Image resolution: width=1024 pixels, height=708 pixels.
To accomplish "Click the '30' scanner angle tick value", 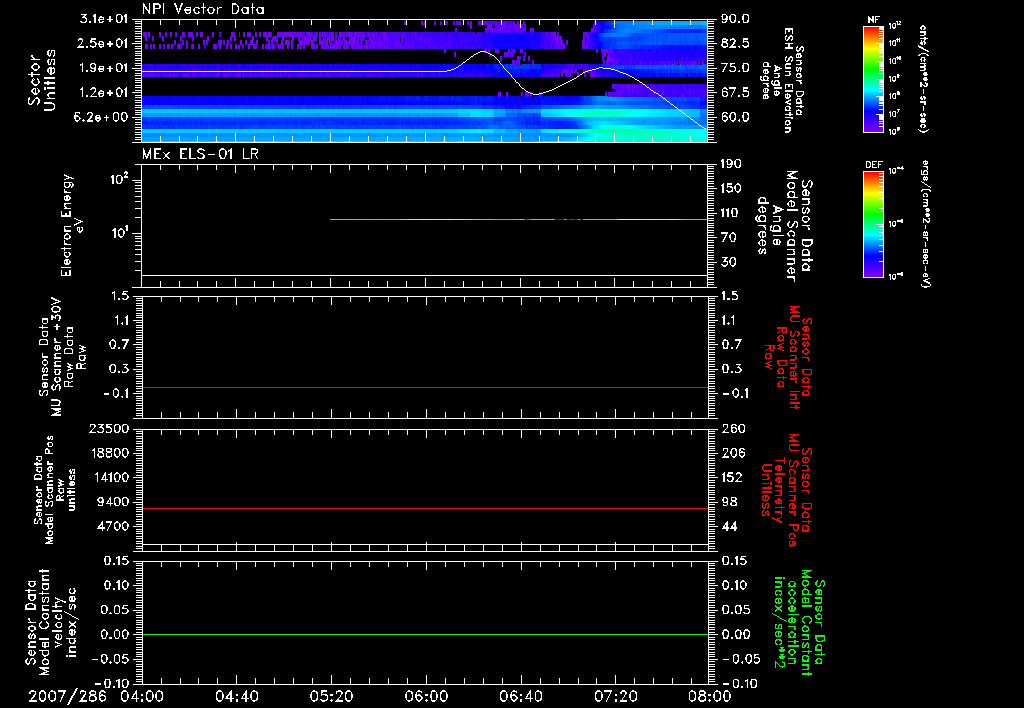I will (x=728, y=262).
